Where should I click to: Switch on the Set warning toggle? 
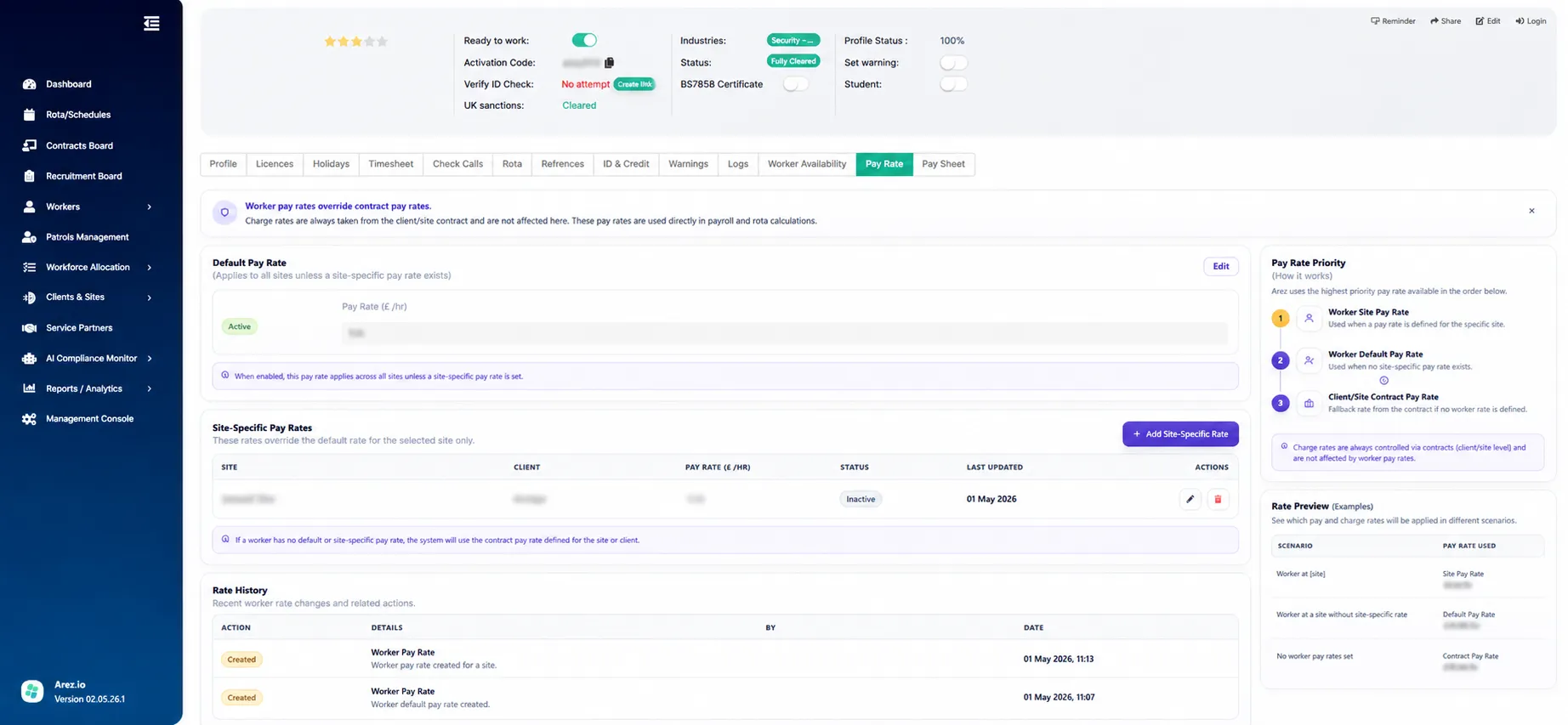[x=953, y=63]
